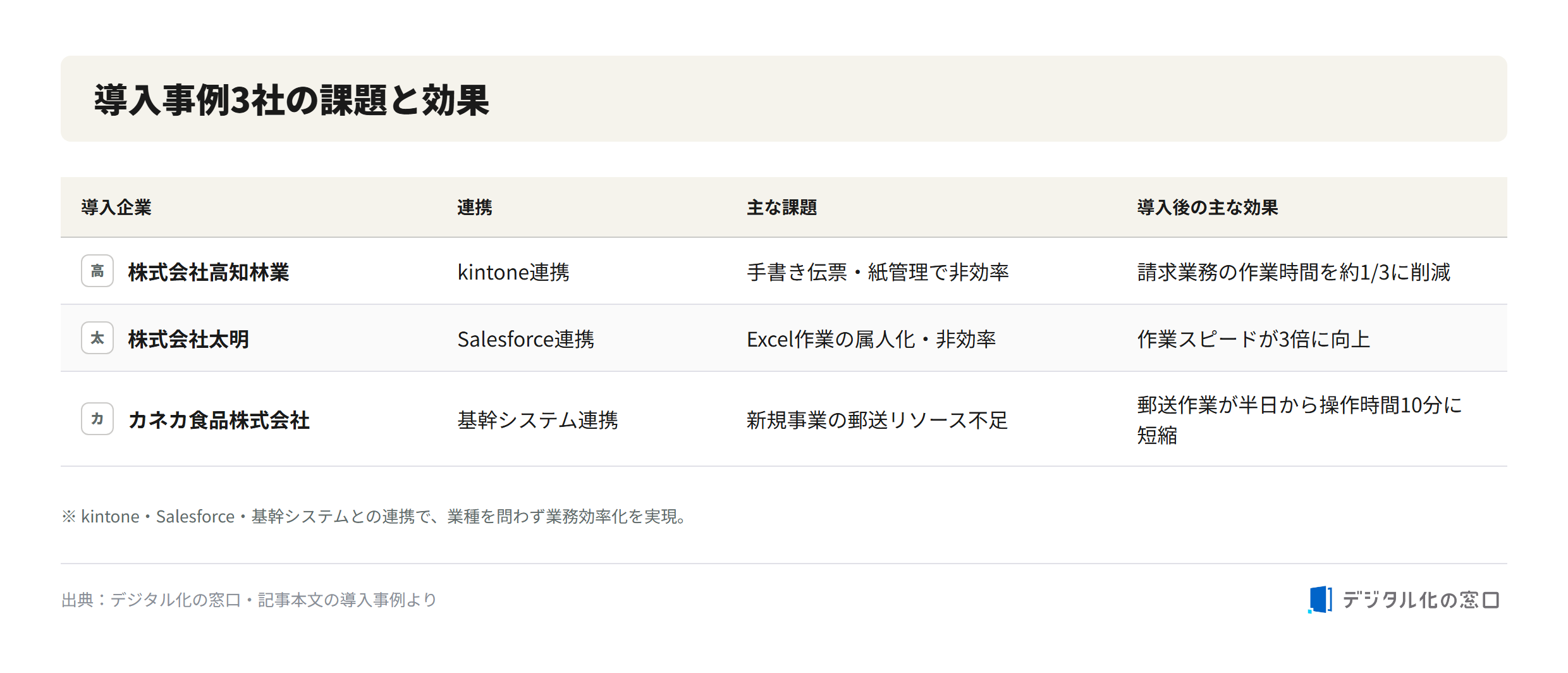
Task: Click the デジタル化の窓口 brand name text
Action: tap(1421, 600)
